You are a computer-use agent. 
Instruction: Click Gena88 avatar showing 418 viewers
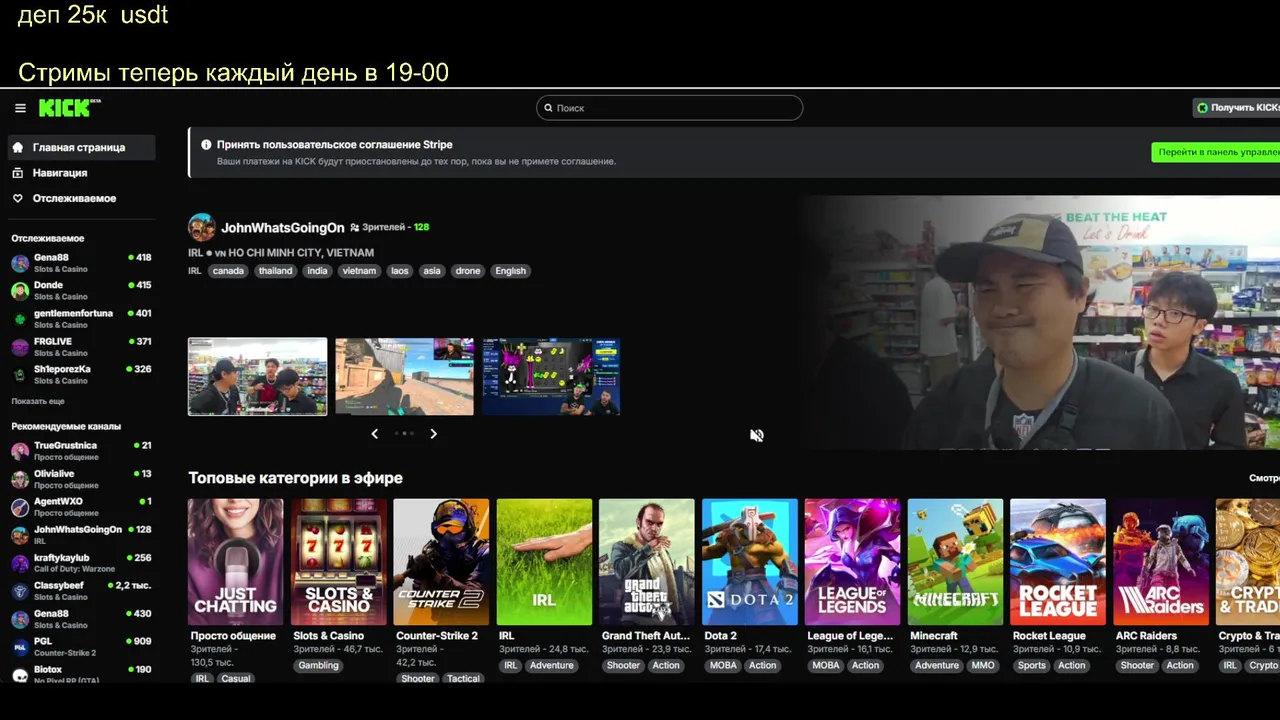tap(20, 263)
